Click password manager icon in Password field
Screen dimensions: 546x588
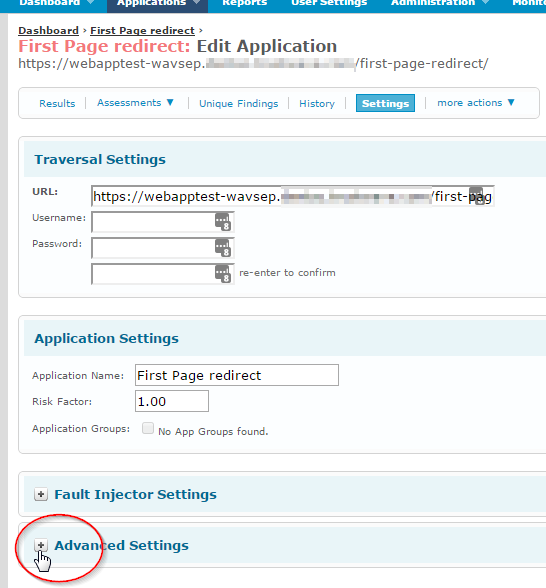(222, 248)
